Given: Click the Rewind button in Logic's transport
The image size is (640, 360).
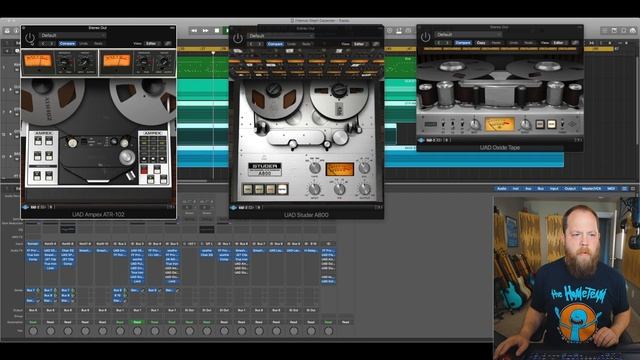Looking at the screenshot, I should pos(194,31).
